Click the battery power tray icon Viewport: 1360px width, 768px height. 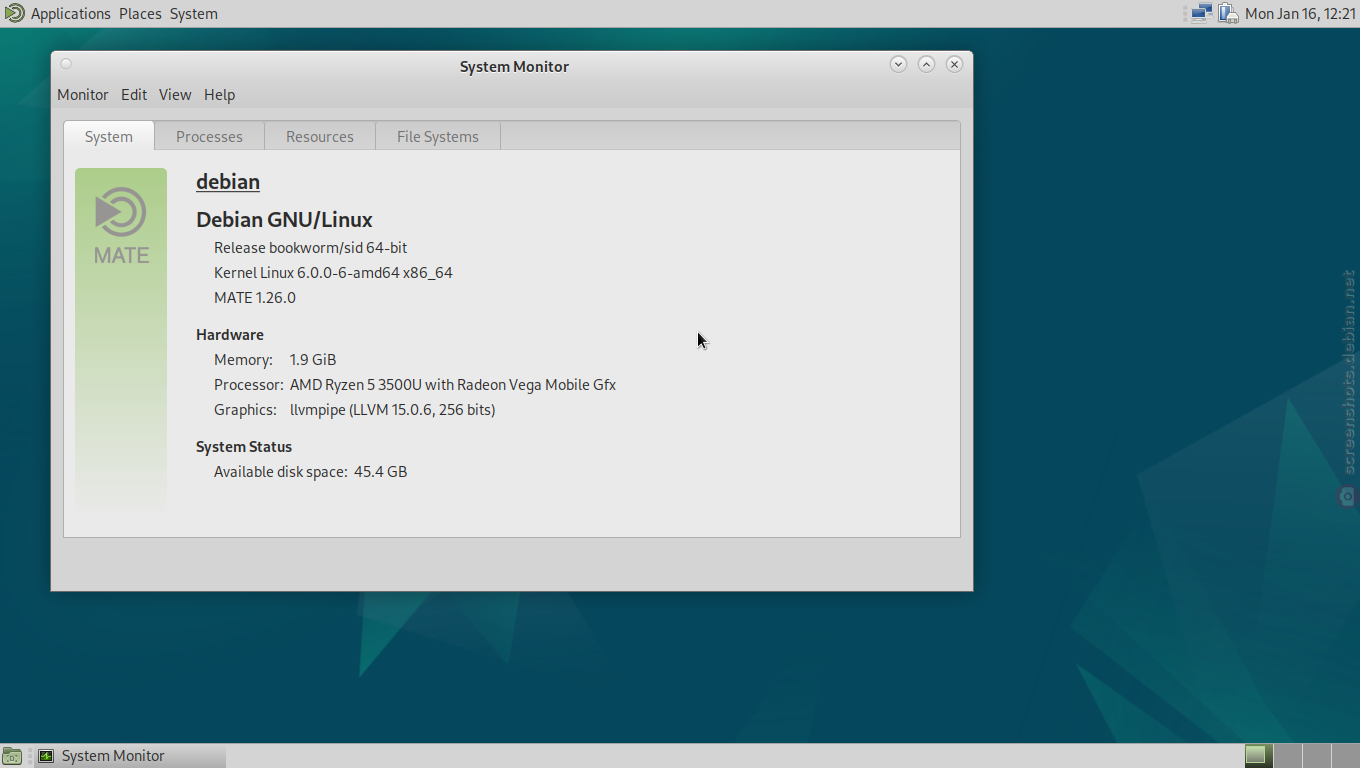click(1228, 14)
